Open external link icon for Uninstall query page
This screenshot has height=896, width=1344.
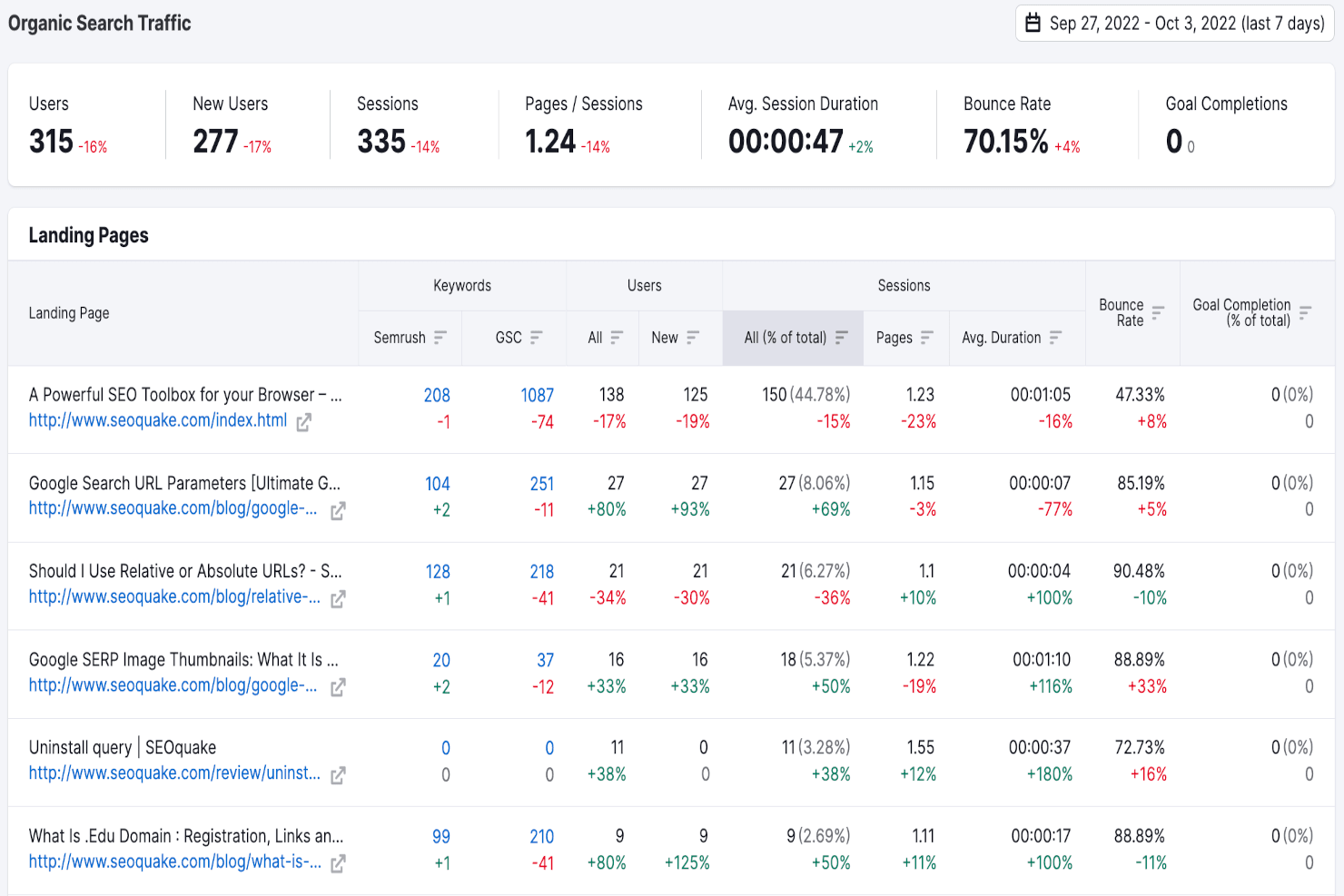(338, 775)
